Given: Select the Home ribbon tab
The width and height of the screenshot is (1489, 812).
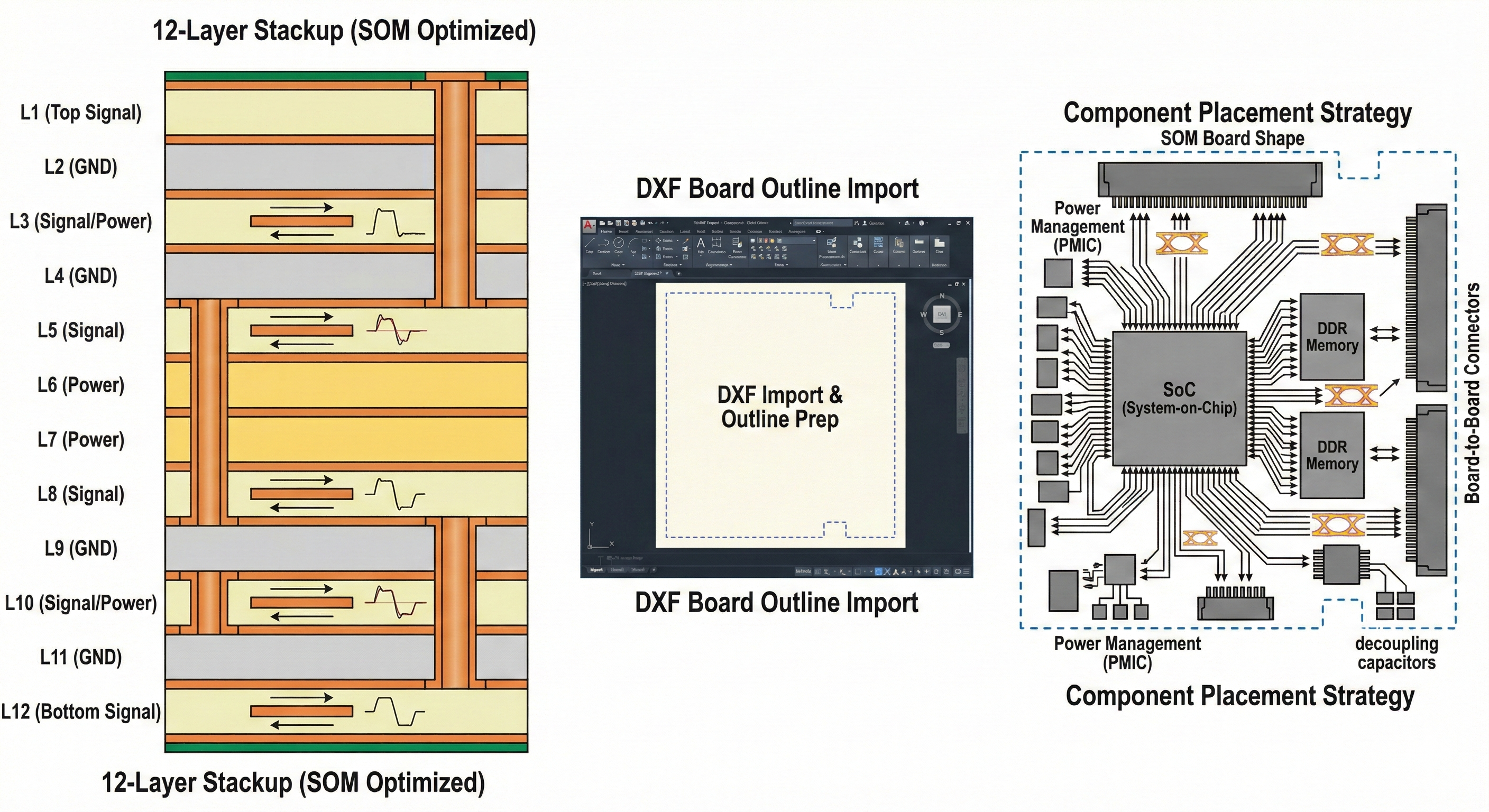Looking at the screenshot, I should click(x=606, y=232).
